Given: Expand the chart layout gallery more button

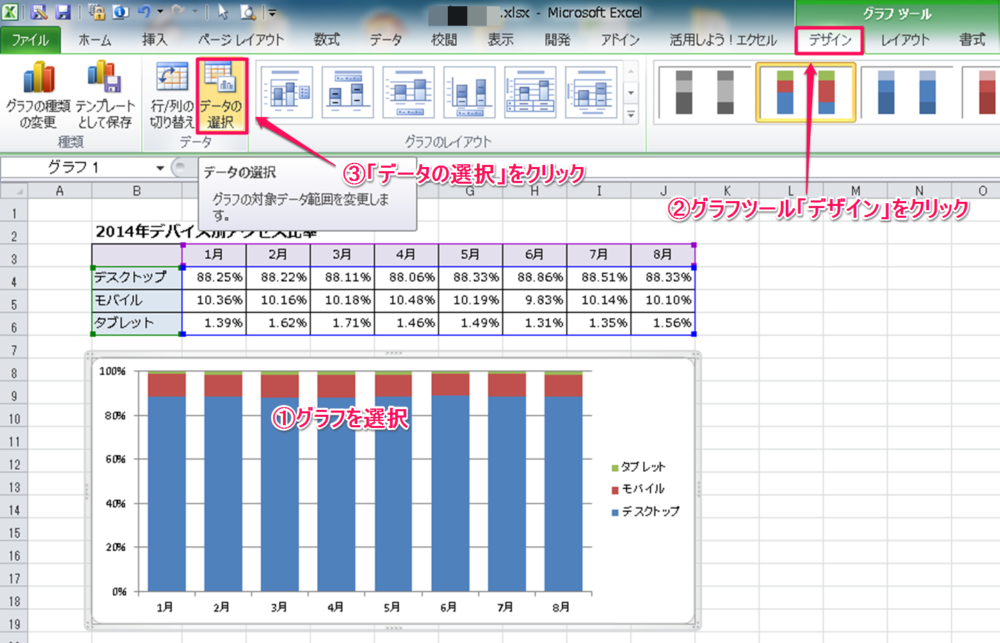Looking at the screenshot, I should point(631,116).
